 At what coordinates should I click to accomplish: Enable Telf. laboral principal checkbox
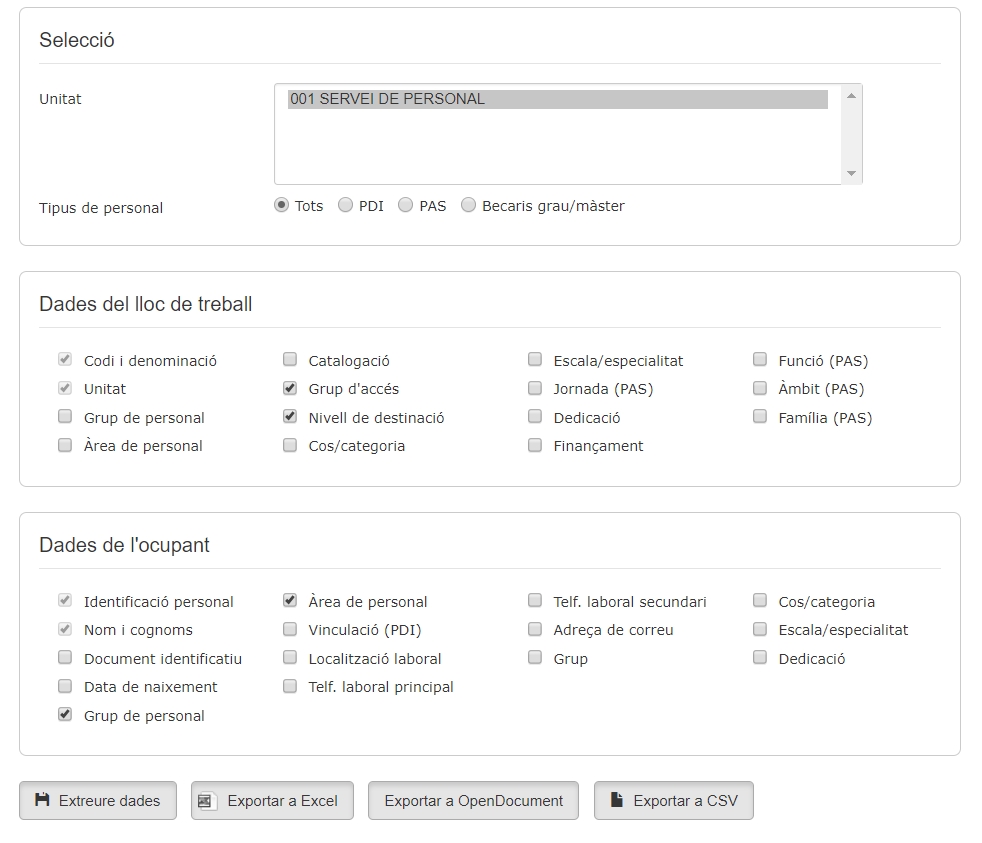tap(290, 686)
